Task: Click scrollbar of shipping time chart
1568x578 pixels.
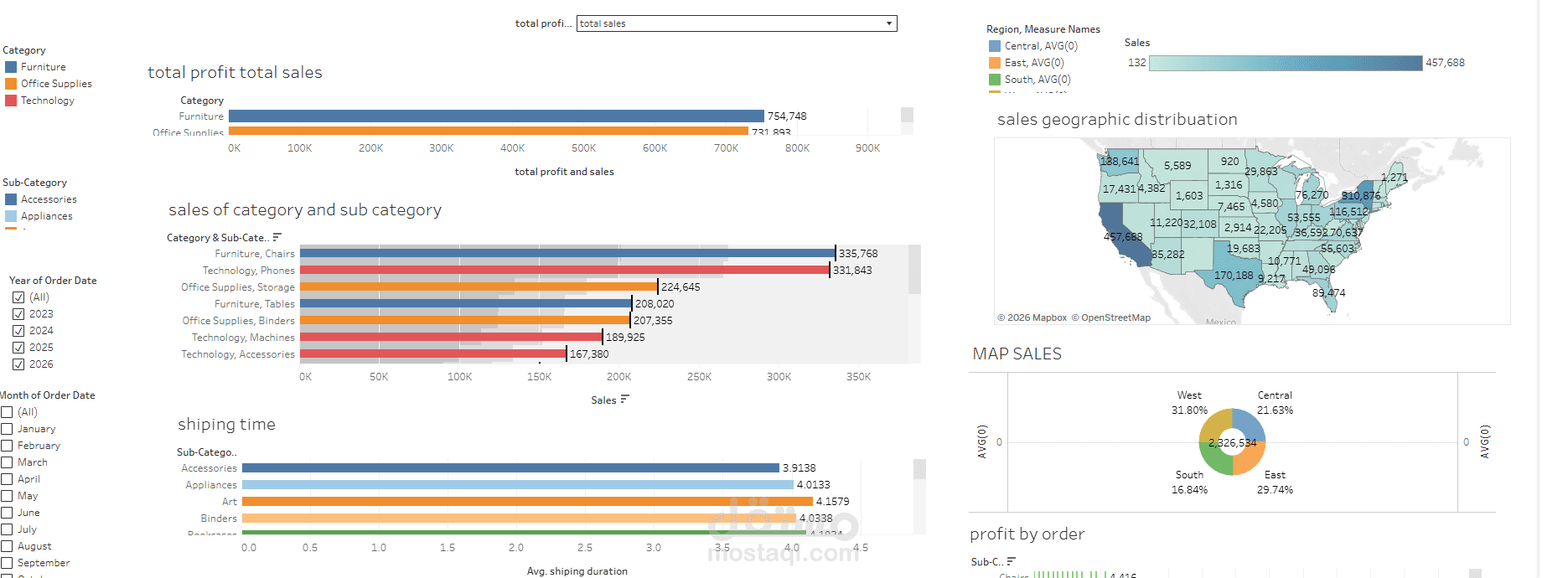Action: tap(919, 469)
